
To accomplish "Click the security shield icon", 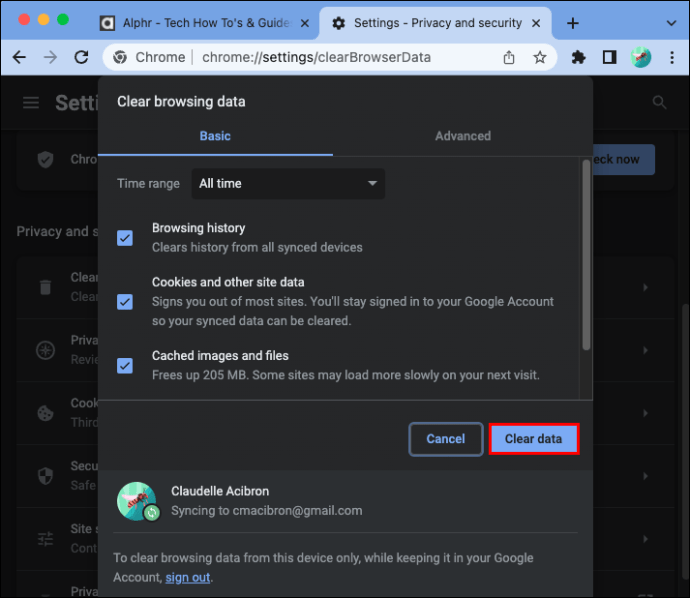I will pos(45,476).
